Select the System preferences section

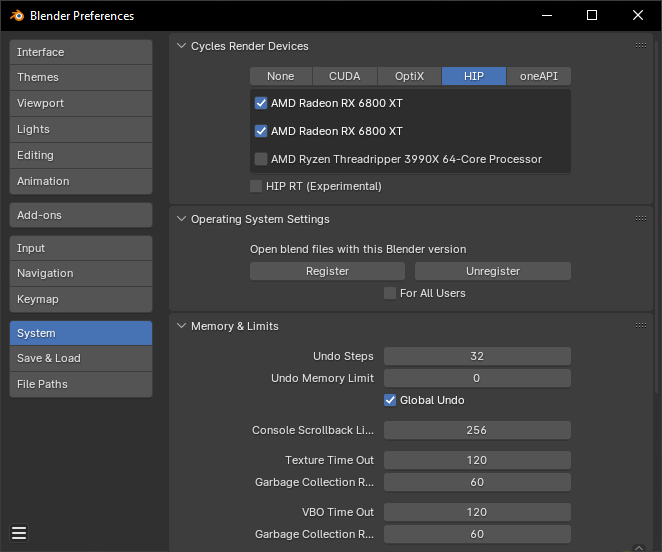click(x=81, y=333)
